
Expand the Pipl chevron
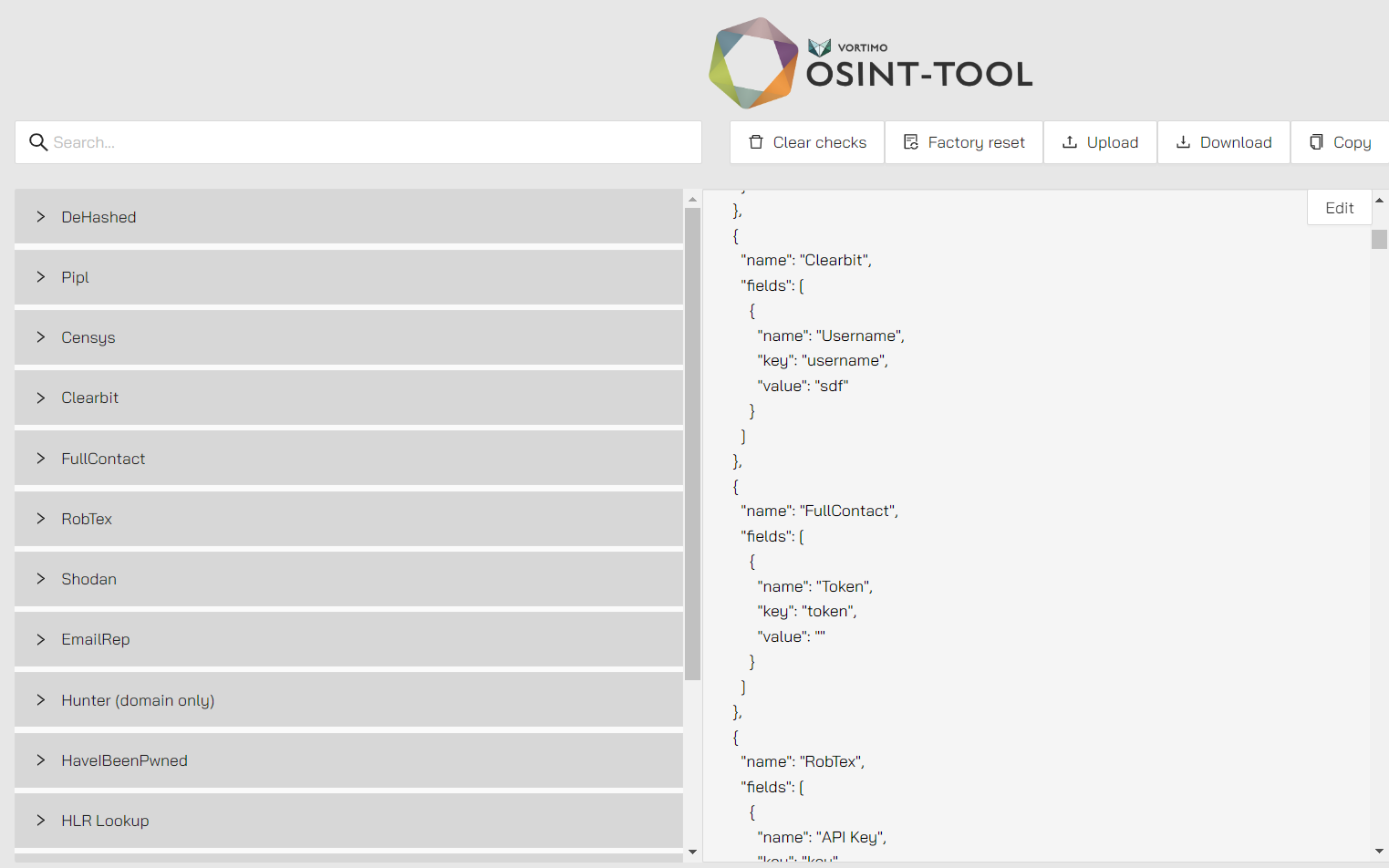click(x=41, y=277)
